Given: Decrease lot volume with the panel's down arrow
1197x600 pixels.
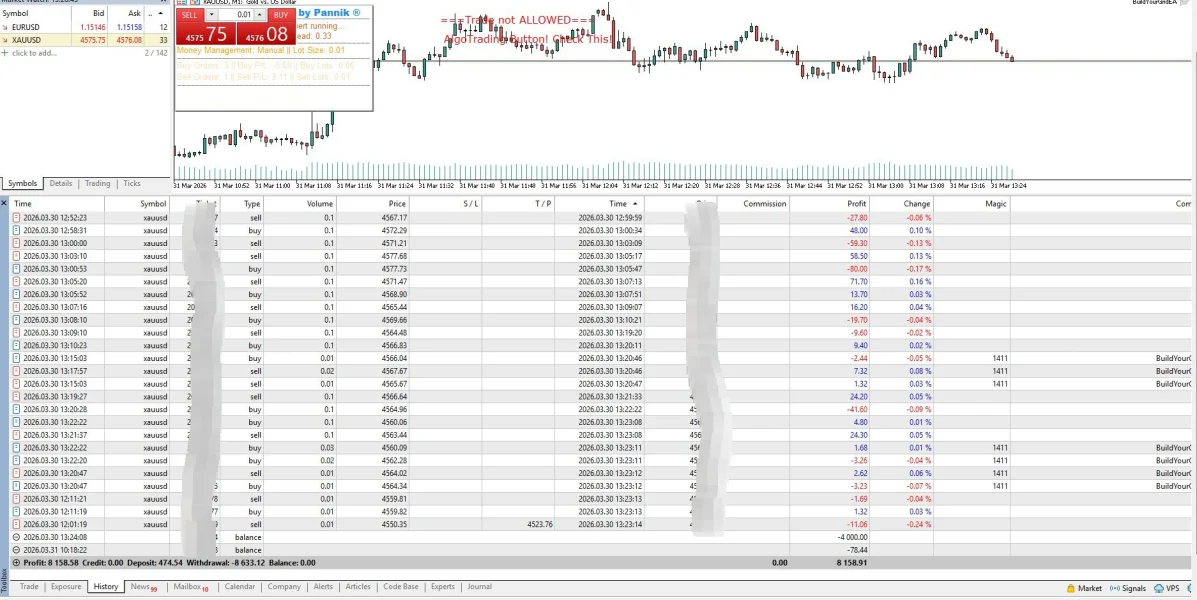Looking at the screenshot, I should pos(212,15).
